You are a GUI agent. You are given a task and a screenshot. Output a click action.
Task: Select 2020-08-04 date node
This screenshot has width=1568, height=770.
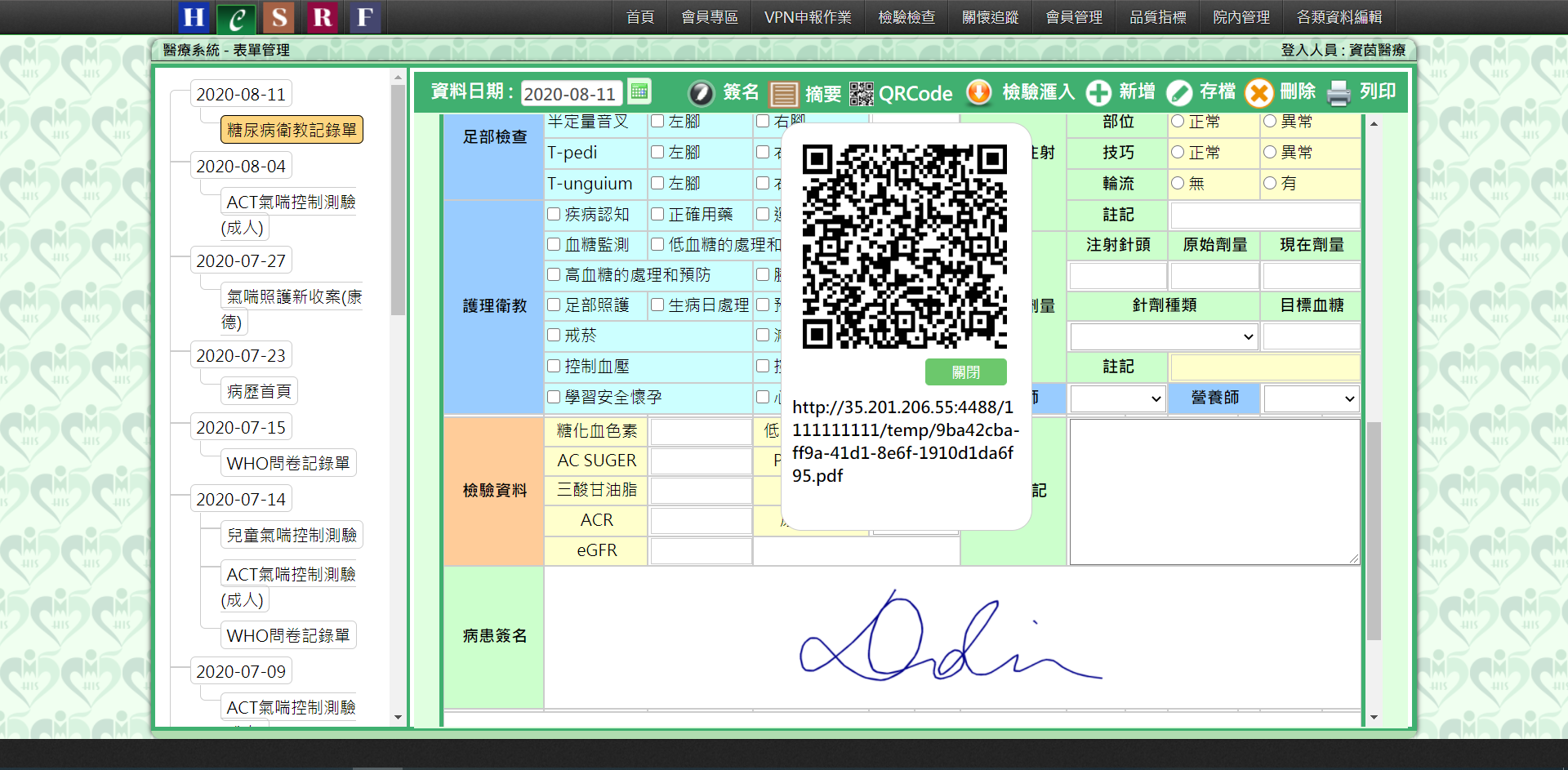241,166
